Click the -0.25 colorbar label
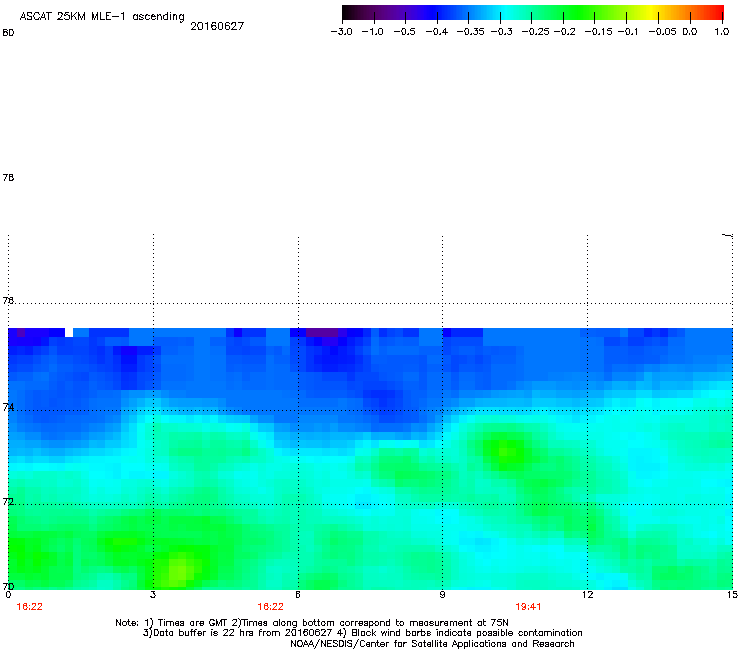The height and width of the screenshot is (650, 740). (535, 32)
